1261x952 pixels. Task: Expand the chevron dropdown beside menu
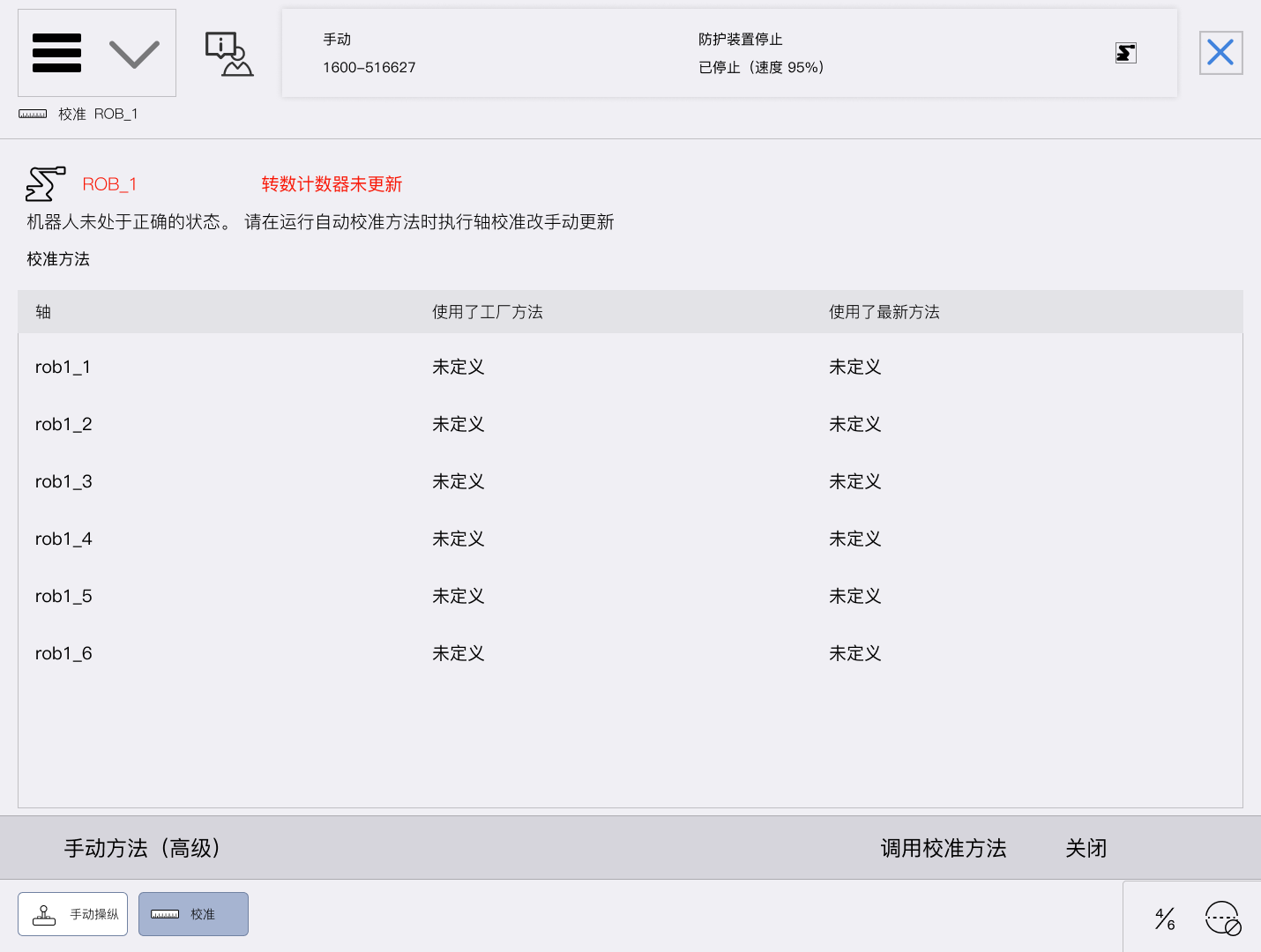pyautogui.click(x=134, y=54)
